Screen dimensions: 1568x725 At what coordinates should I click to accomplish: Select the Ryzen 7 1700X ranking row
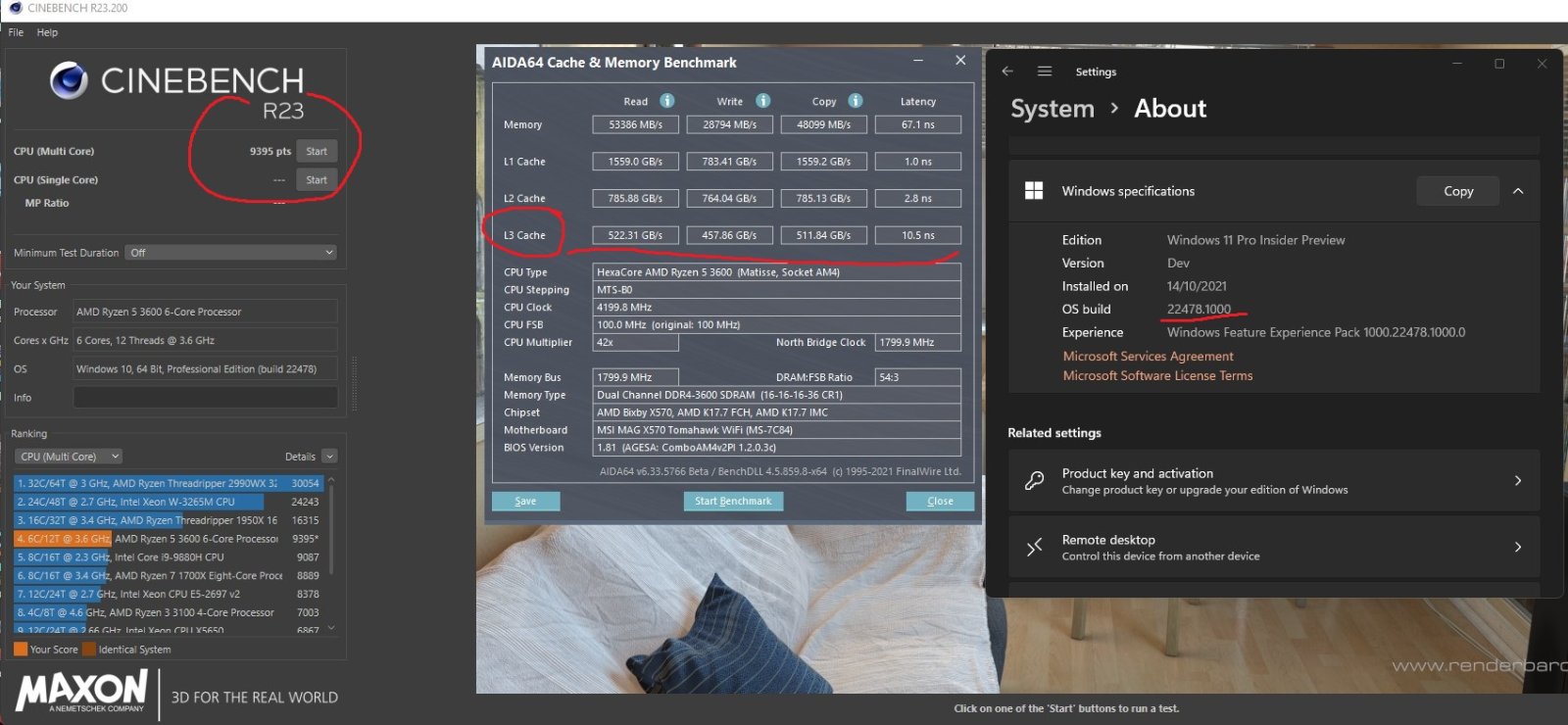click(167, 576)
